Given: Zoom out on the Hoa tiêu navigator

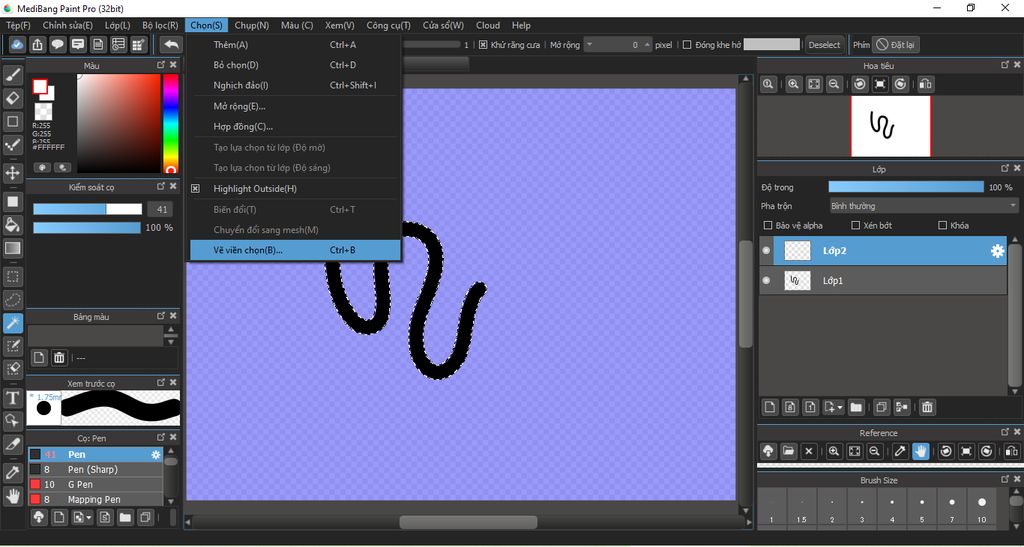Looking at the screenshot, I should (833, 84).
